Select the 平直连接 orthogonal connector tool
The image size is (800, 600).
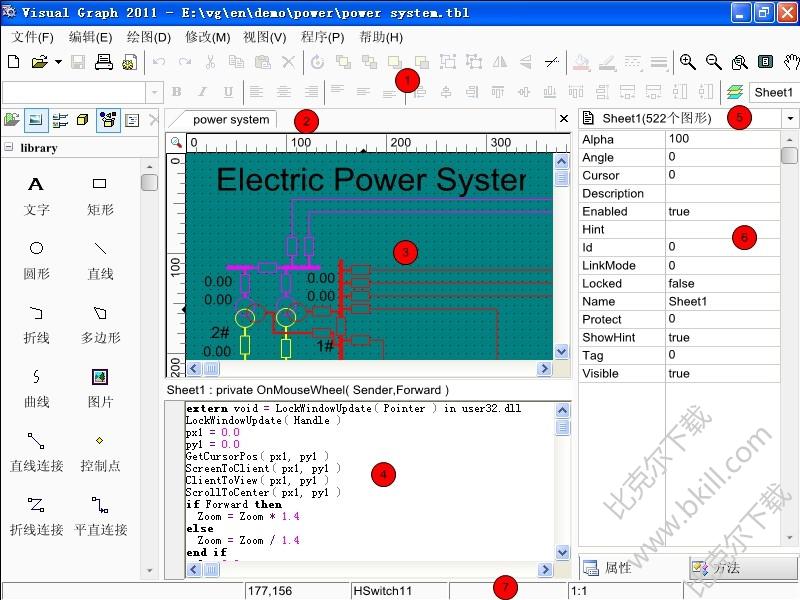click(100, 516)
